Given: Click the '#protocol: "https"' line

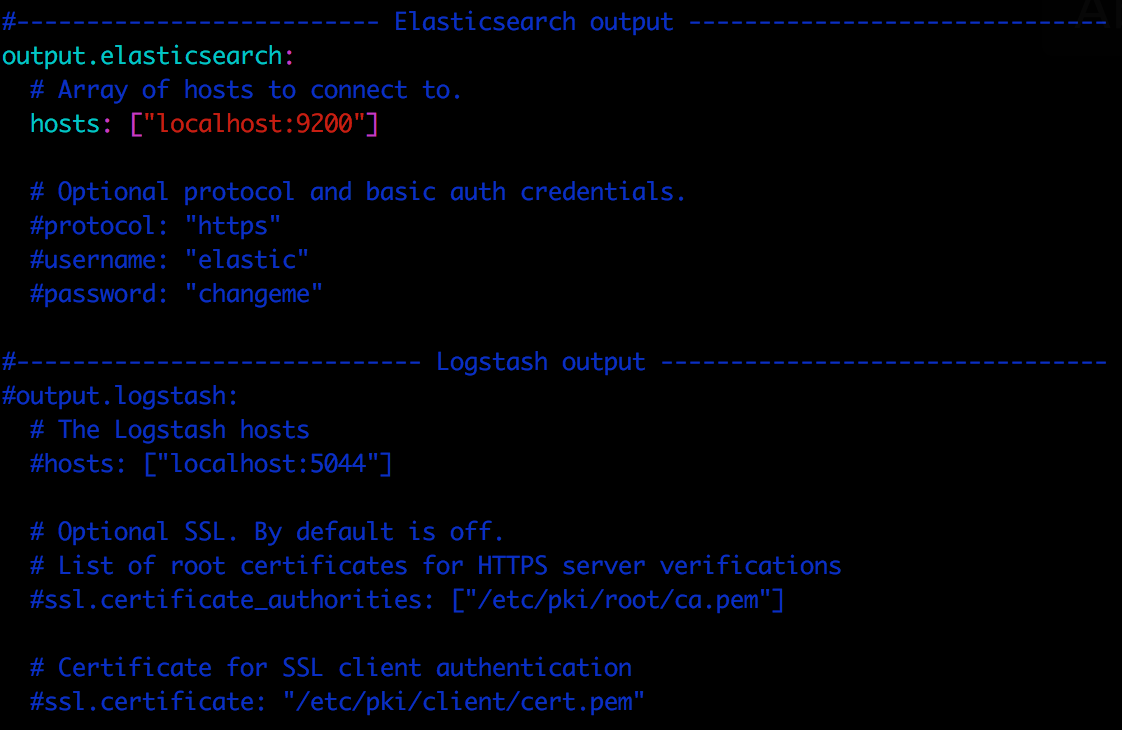Looking at the screenshot, I should coord(155,226).
